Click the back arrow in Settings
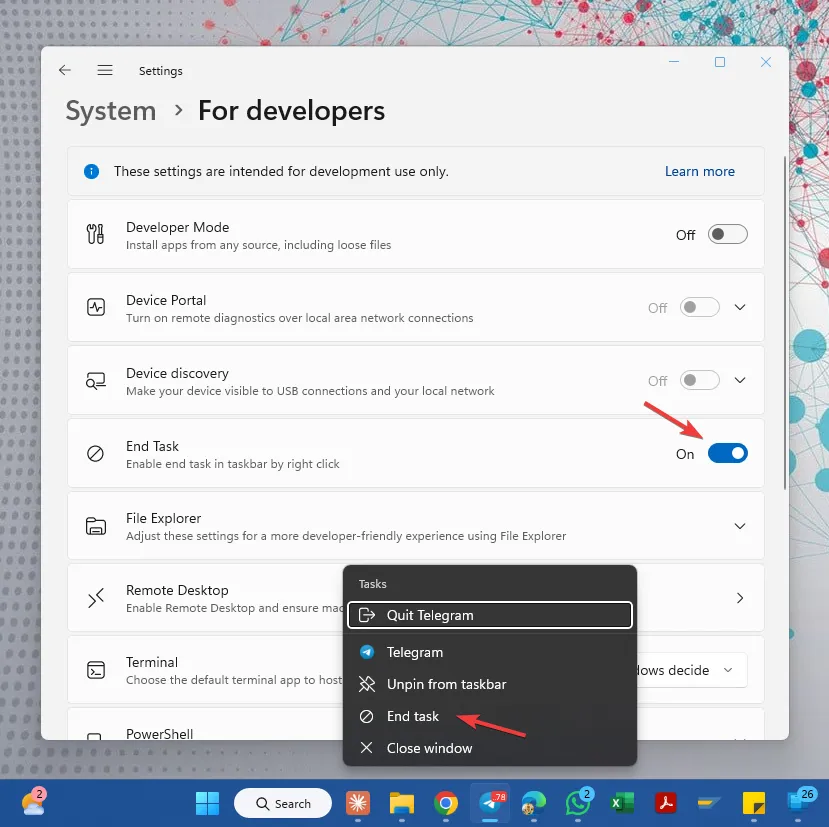The image size is (829, 827). click(x=64, y=70)
